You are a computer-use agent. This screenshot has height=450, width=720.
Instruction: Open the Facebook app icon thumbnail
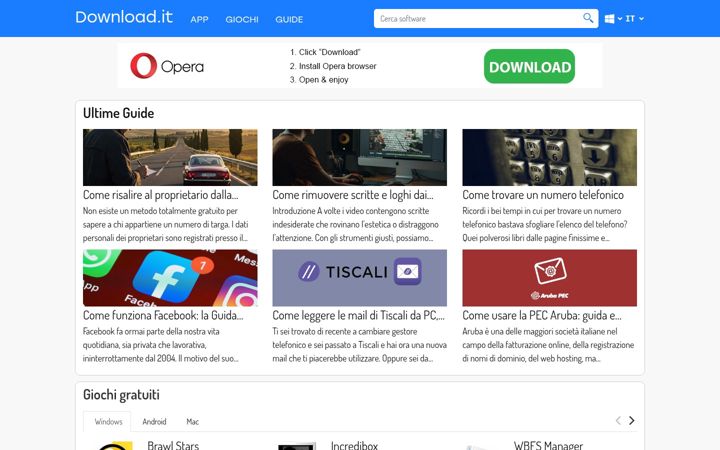click(x=170, y=278)
